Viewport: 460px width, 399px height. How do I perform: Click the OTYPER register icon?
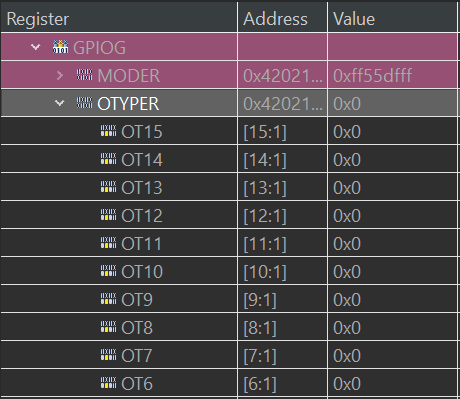click(x=84, y=103)
